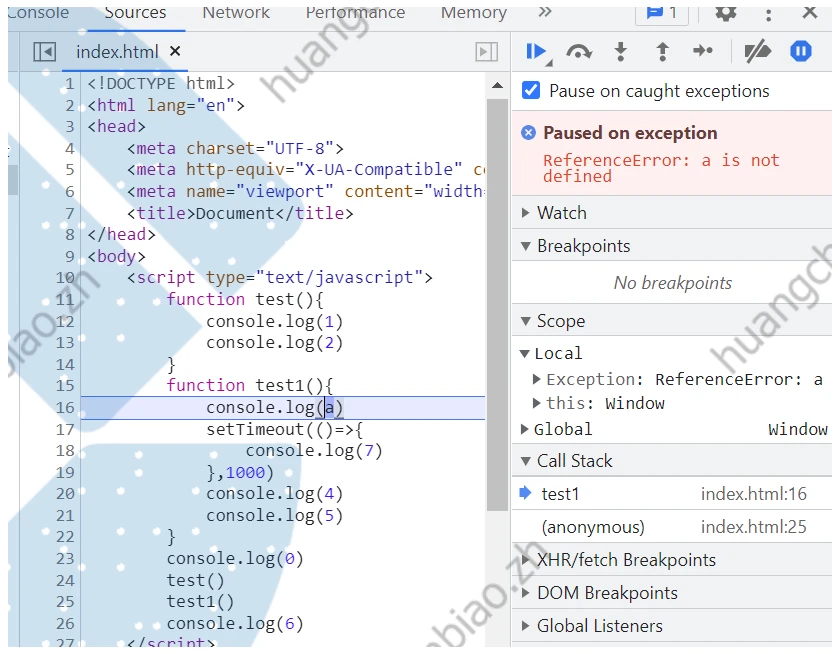Viewport: 838px width, 654px height.
Task: Switch to the Network tab
Action: click(x=236, y=13)
